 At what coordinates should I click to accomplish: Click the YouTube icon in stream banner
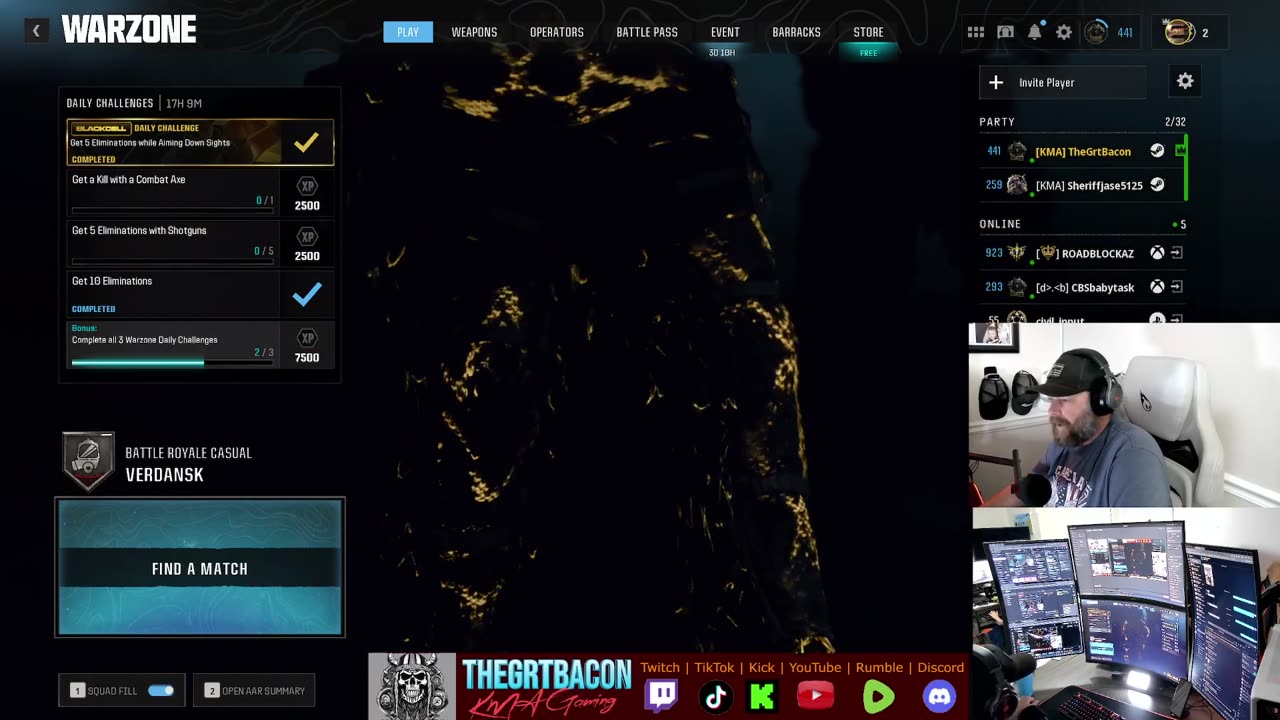(815, 695)
